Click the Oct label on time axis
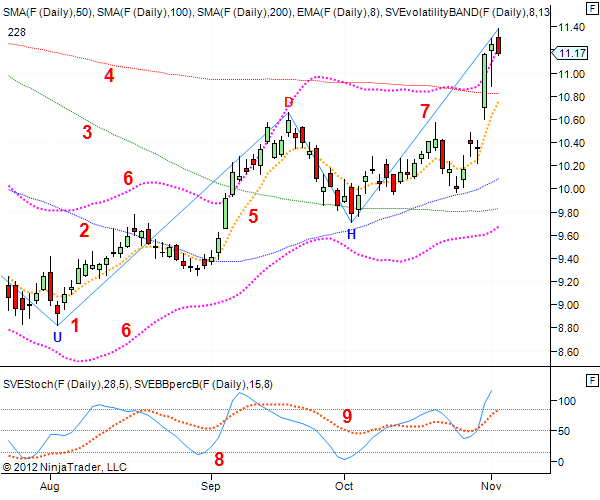Screen dimensions: 600x500 click(x=344, y=486)
